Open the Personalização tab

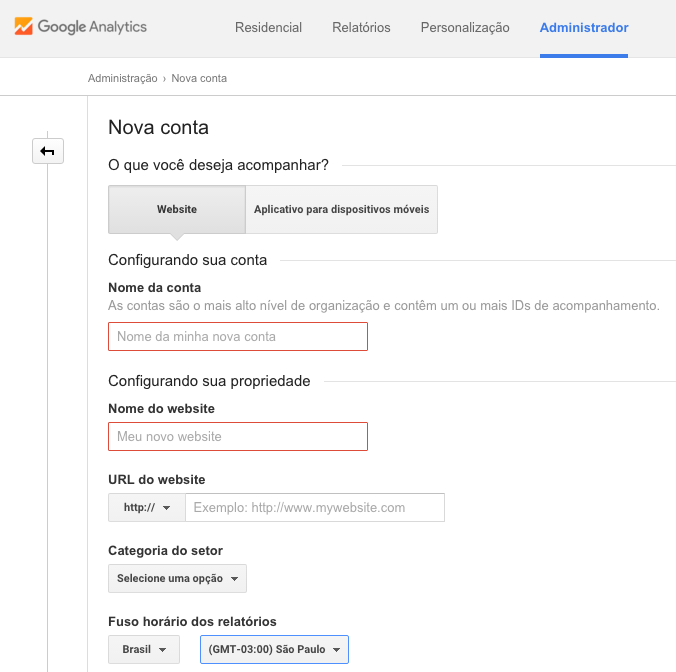click(464, 28)
